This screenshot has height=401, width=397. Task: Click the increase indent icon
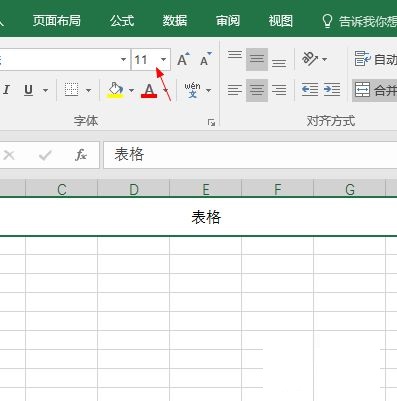(x=332, y=90)
